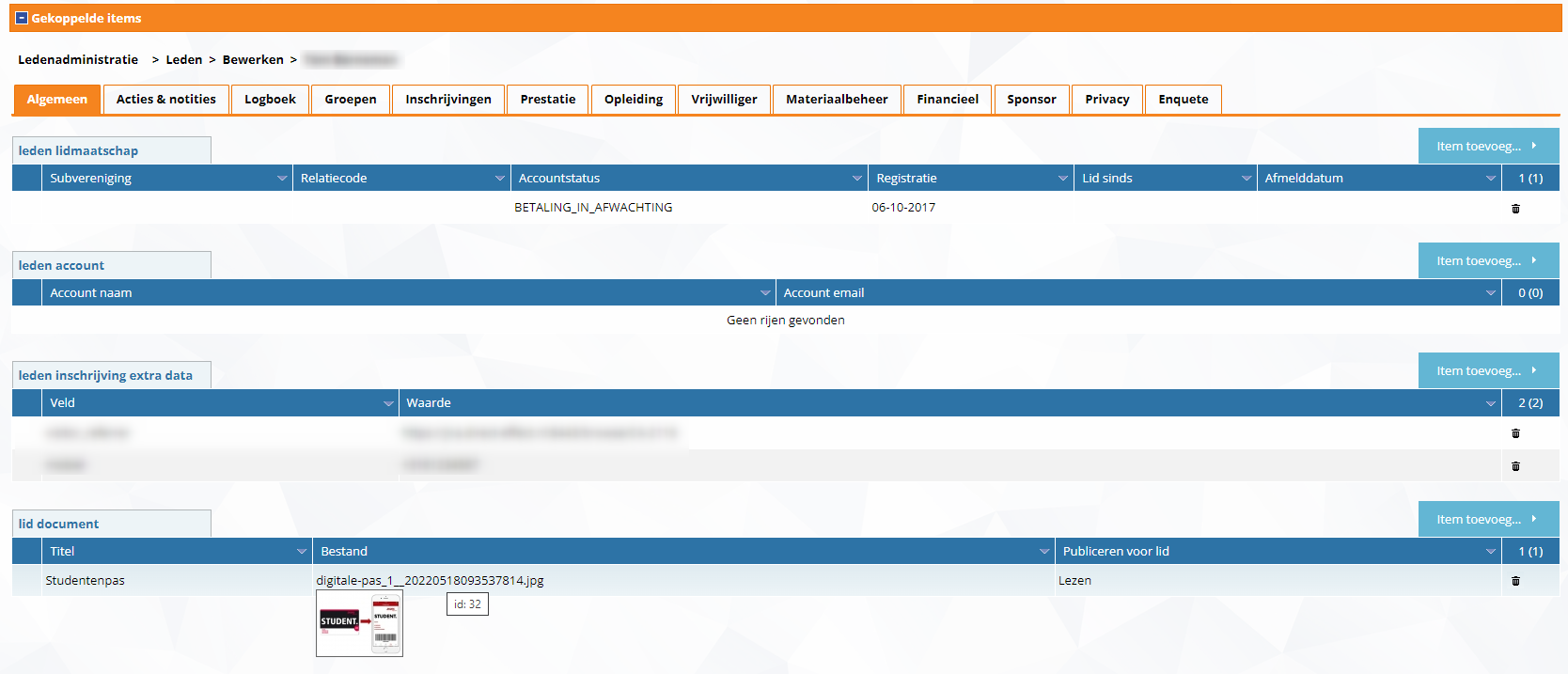The height and width of the screenshot is (674, 1568).
Task: Add item to leden lidmaatschap
Action: point(1487,146)
